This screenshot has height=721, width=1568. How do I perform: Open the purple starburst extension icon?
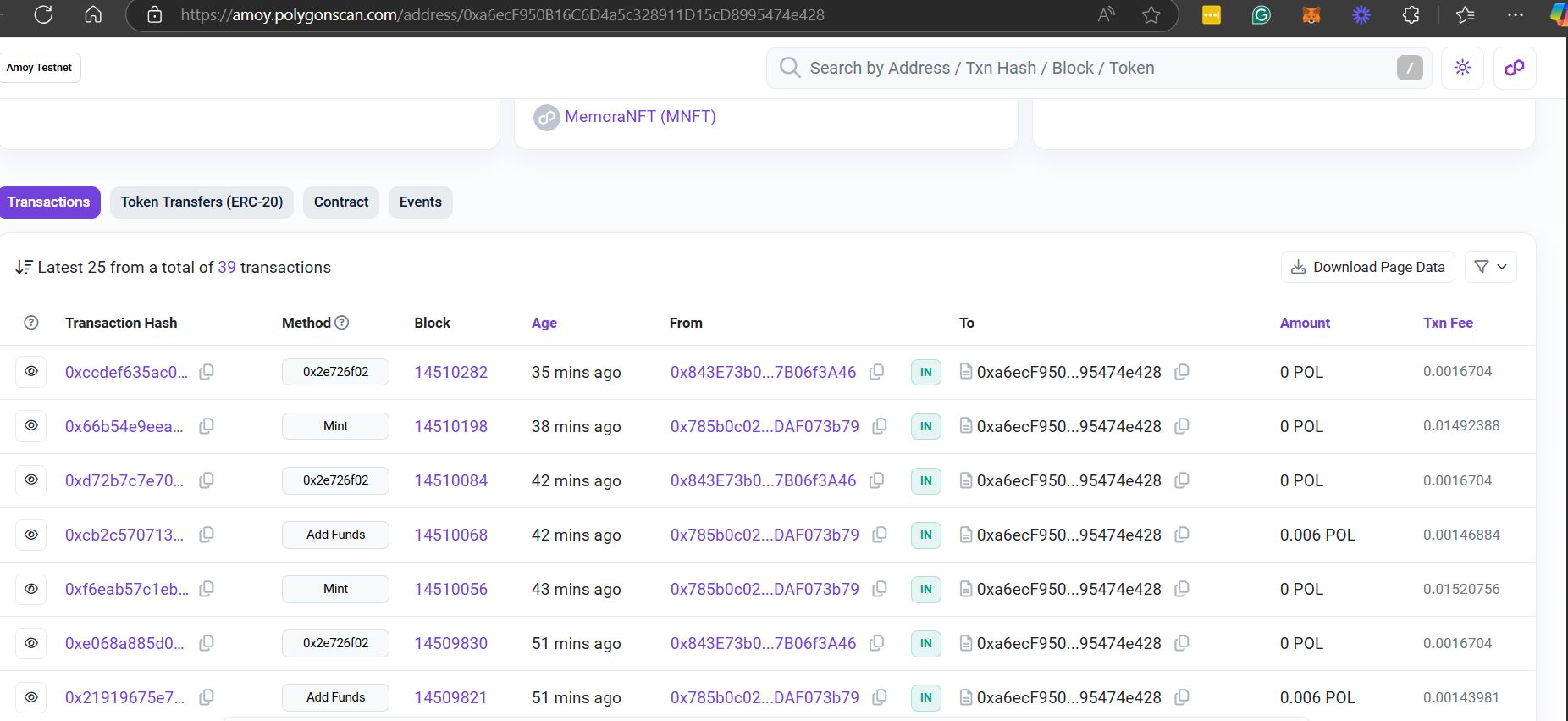[x=1361, y=14]
